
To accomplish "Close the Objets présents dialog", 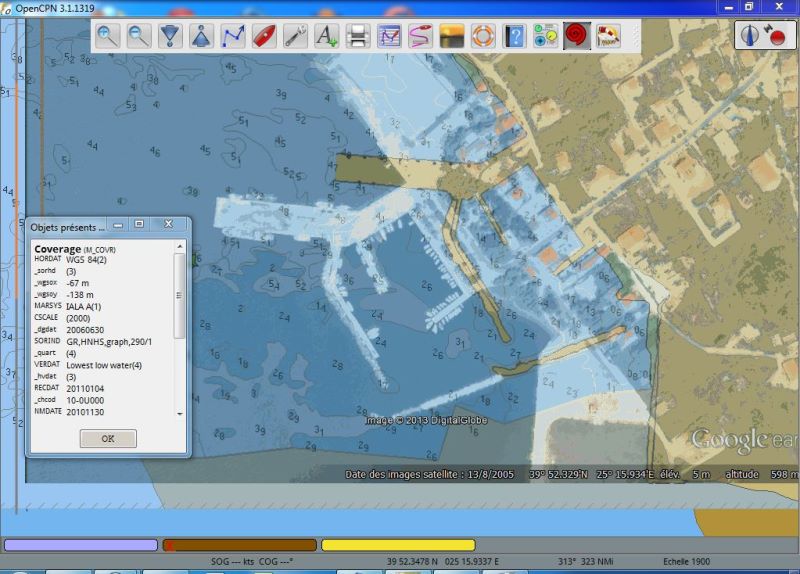I will pos(168,224).
